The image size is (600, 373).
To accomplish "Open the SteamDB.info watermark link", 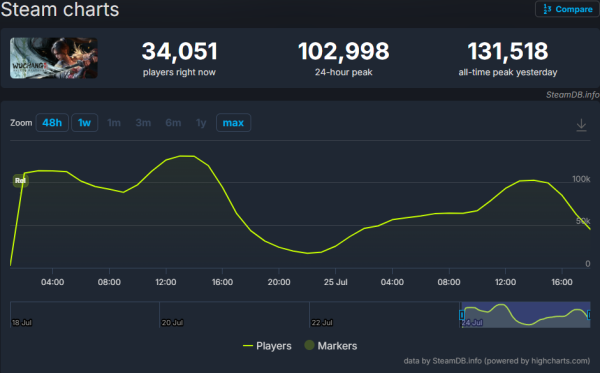I will (572, 94).
